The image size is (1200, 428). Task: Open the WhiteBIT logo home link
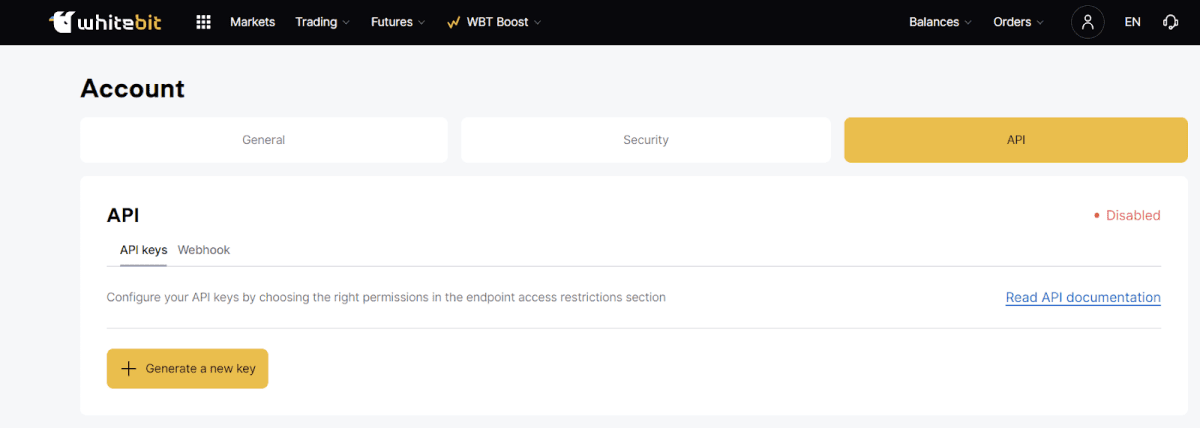(105, 22)
